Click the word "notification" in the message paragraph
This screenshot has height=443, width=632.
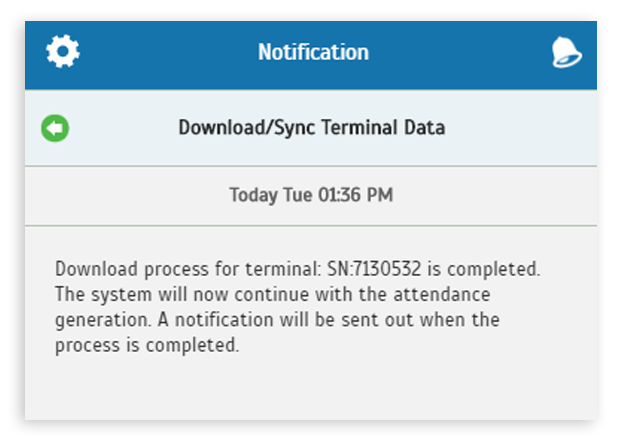(x=224, y=320)
